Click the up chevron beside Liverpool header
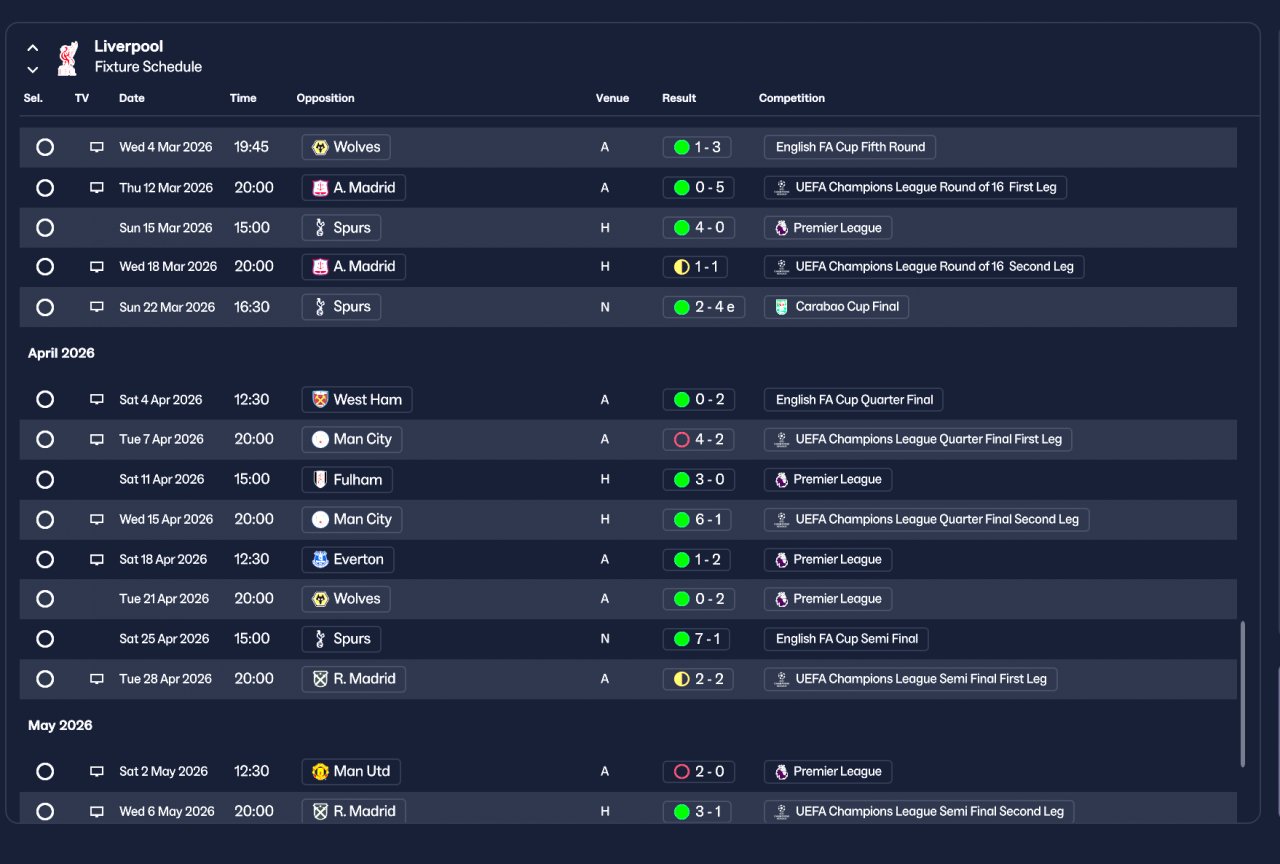This screenshot has height=864, width=1280. tap(33, 47)
